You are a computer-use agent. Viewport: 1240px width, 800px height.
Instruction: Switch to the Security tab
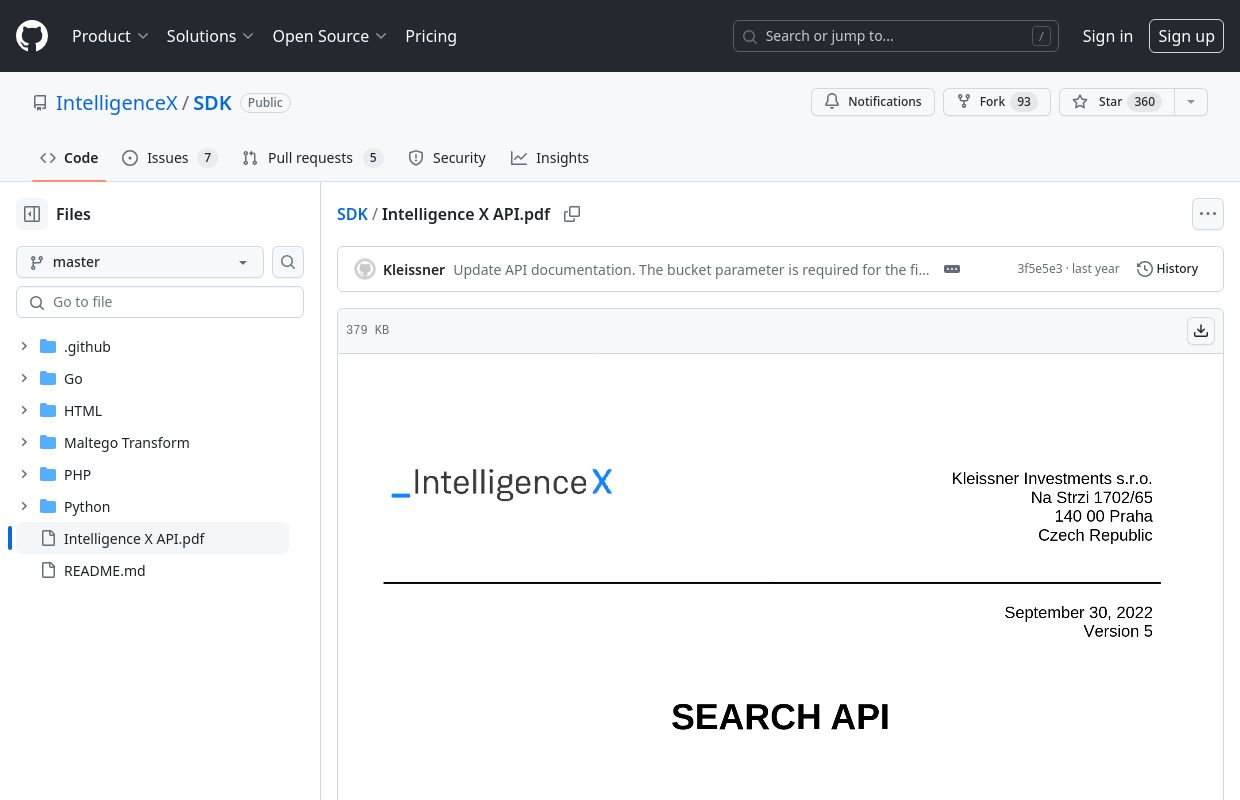coord(447,158)
